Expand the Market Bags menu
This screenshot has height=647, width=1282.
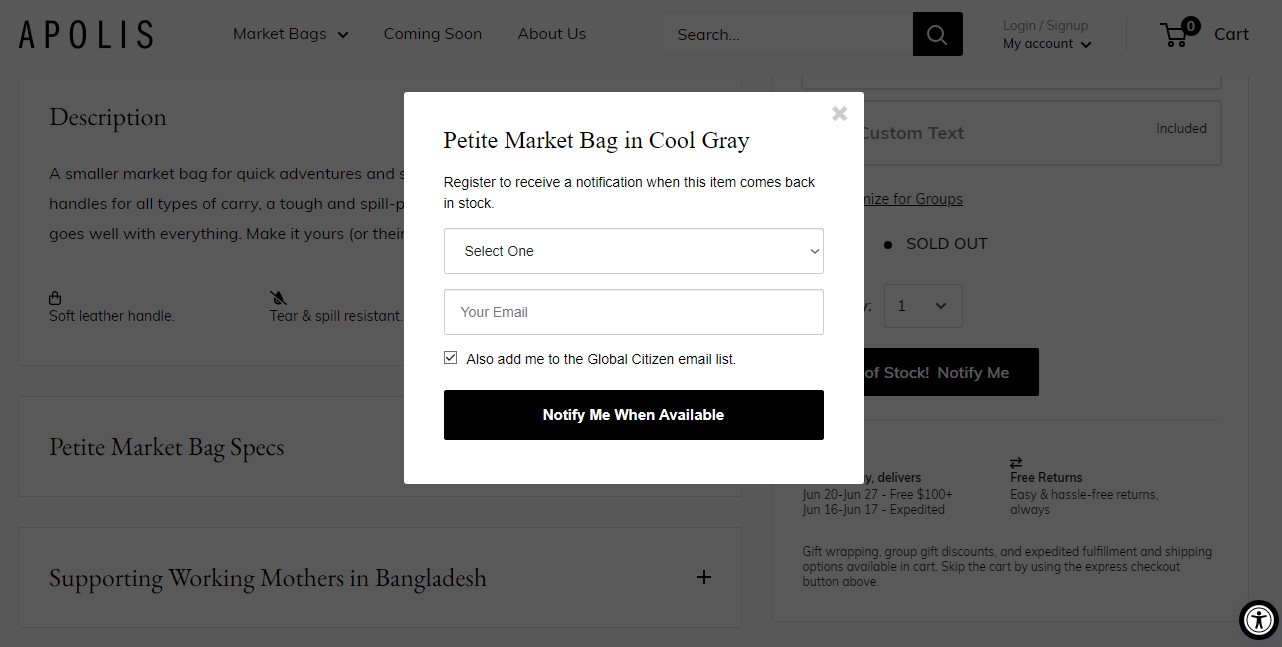(290, 34)
